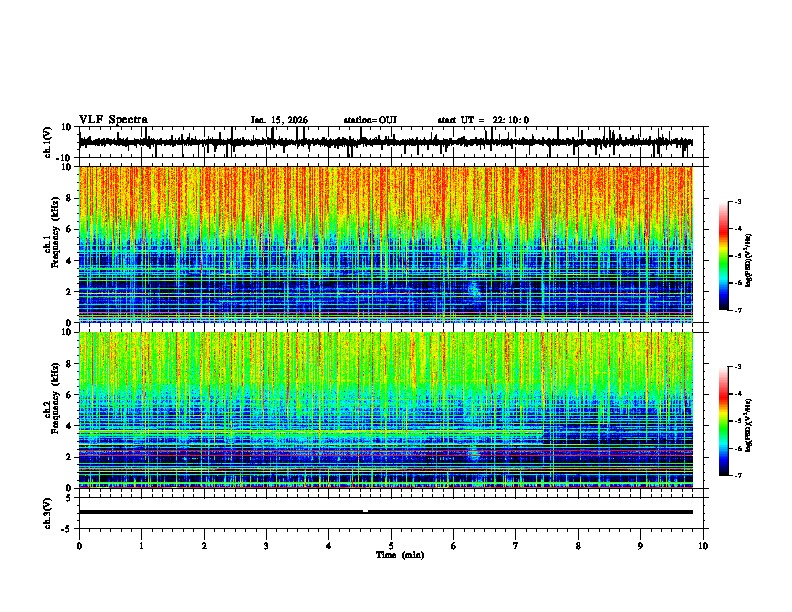Click the ch.1 spectrogram color scale bar
The height and width of the screenshot is (612, 792).
(724, 256)
